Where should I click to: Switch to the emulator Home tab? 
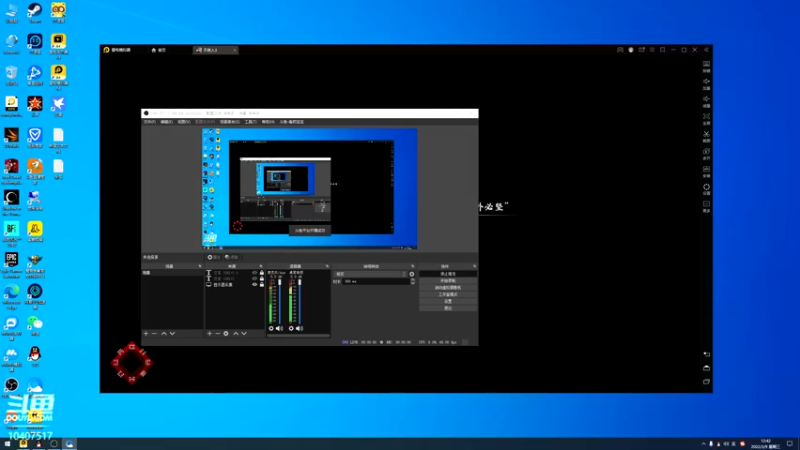[x=159, y=50]
